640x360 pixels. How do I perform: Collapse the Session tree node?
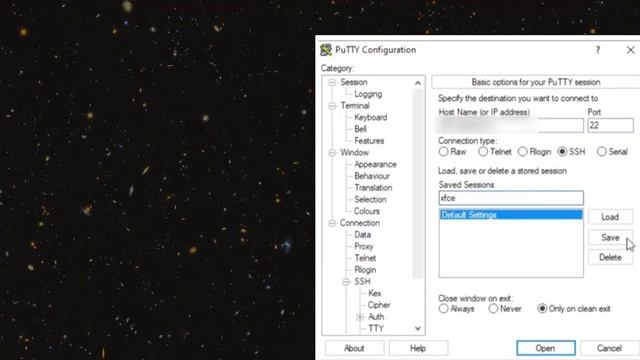pyautogui.click(x=332, y=82)
